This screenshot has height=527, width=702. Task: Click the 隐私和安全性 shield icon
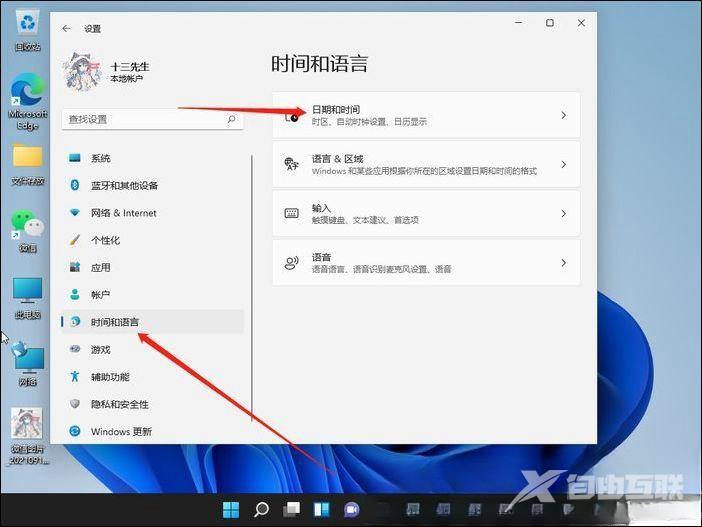[75, 403]
